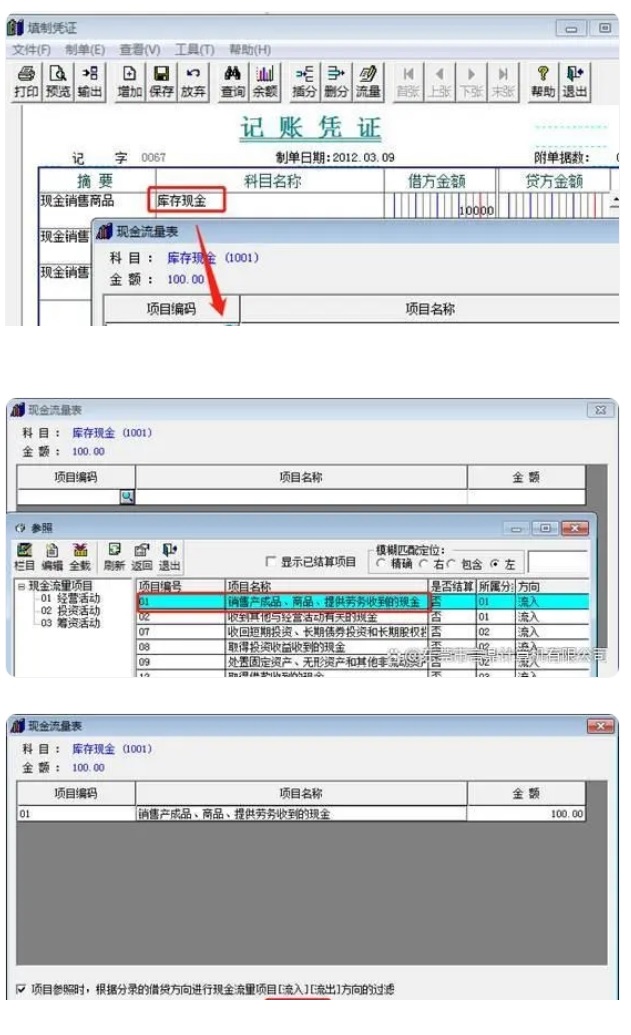
Task: Click 刷新 refresh in the 参照 window
Action: point(114,557)
